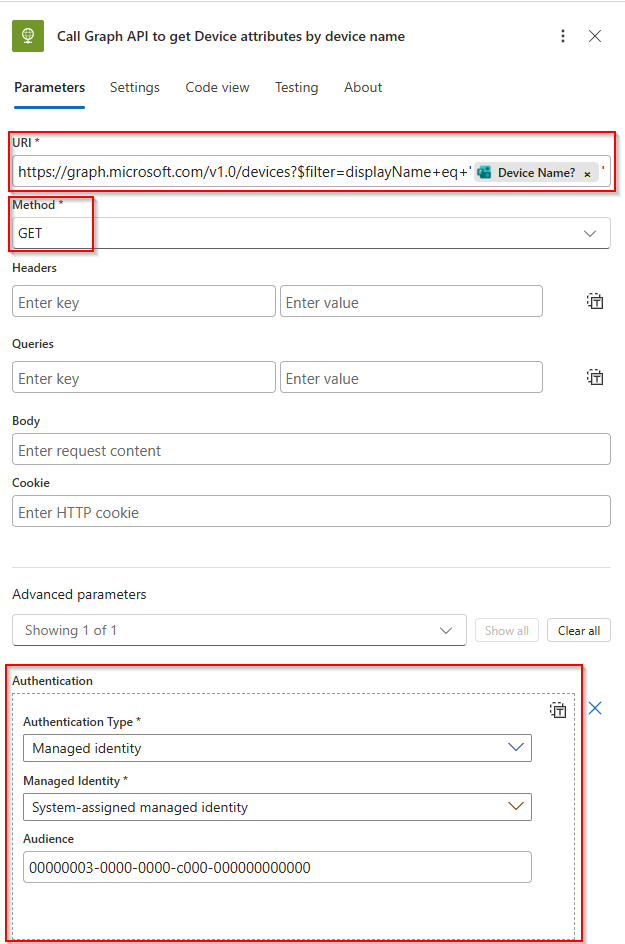Click the Authentication switch-to-text-mode icon
625x944 pixels.
click(x=558, y=710)
